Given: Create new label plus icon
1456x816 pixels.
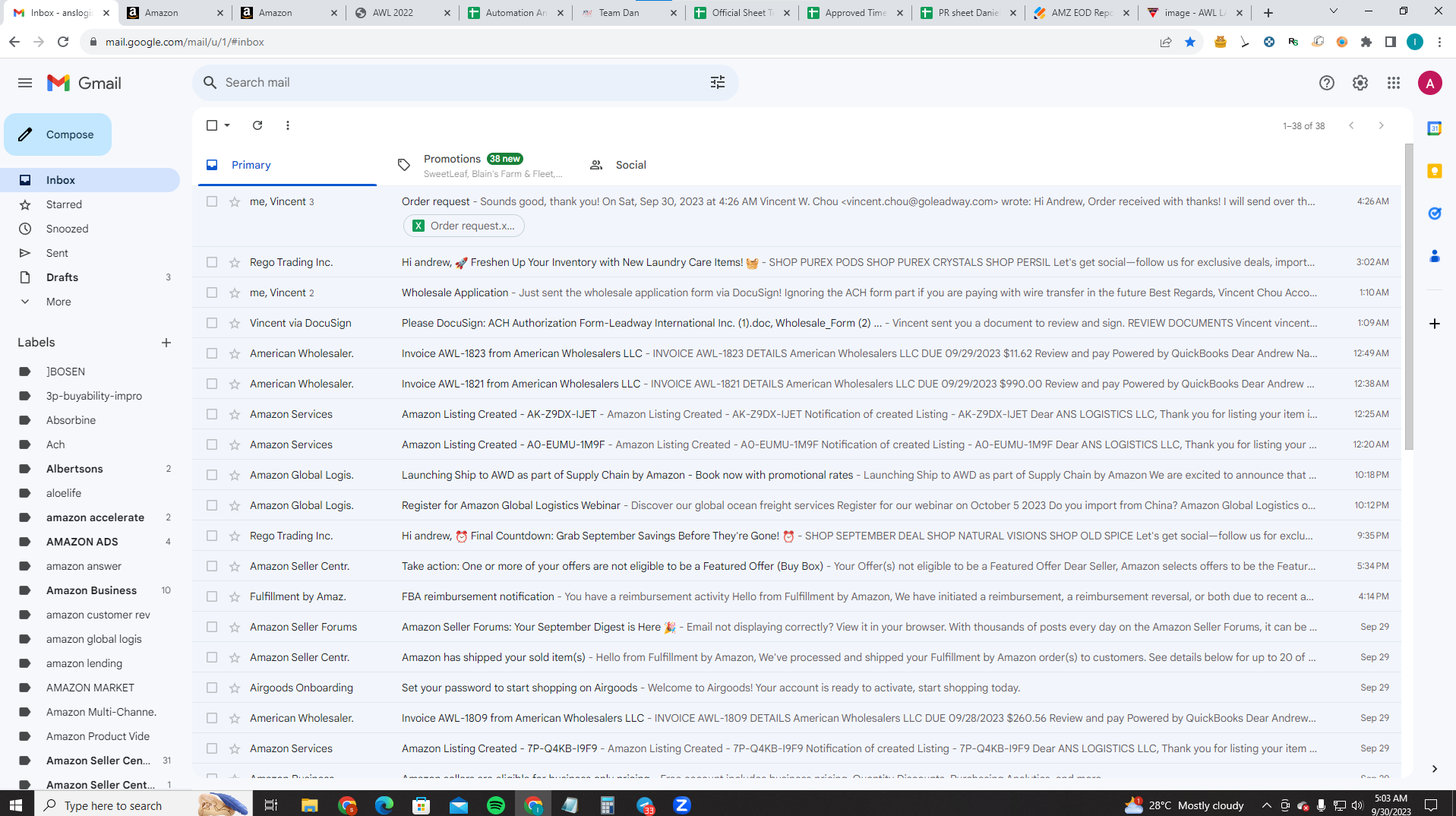Looking at the screenshot, I should tap(166, 343).
